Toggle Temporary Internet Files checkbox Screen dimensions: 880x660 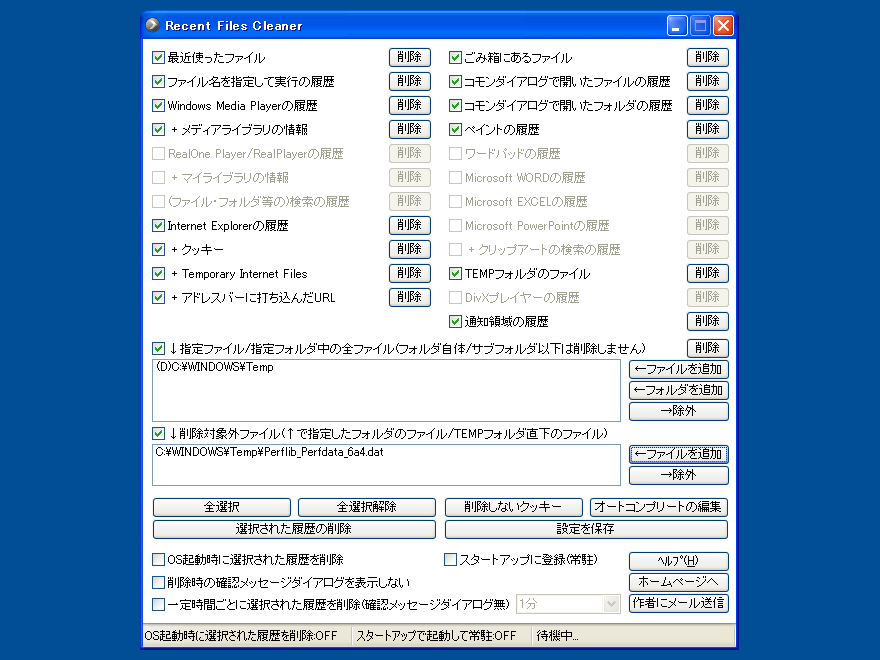pyautogui.click(x=158, y=273)
